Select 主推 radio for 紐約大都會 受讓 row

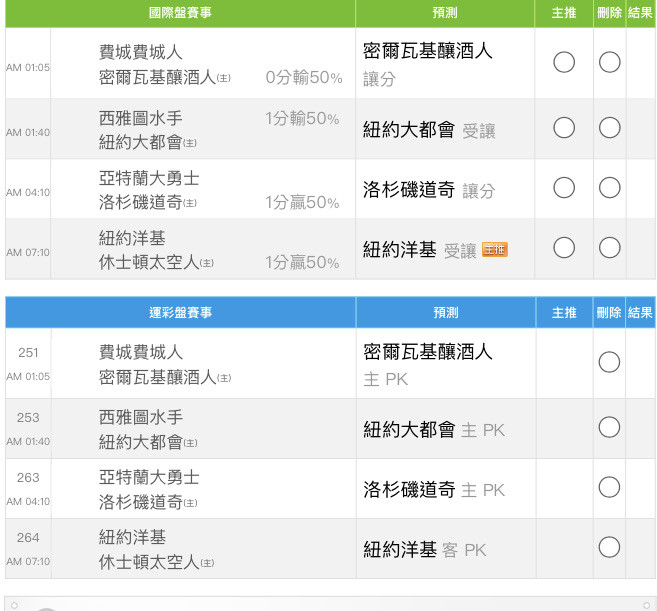pos(564,128)
